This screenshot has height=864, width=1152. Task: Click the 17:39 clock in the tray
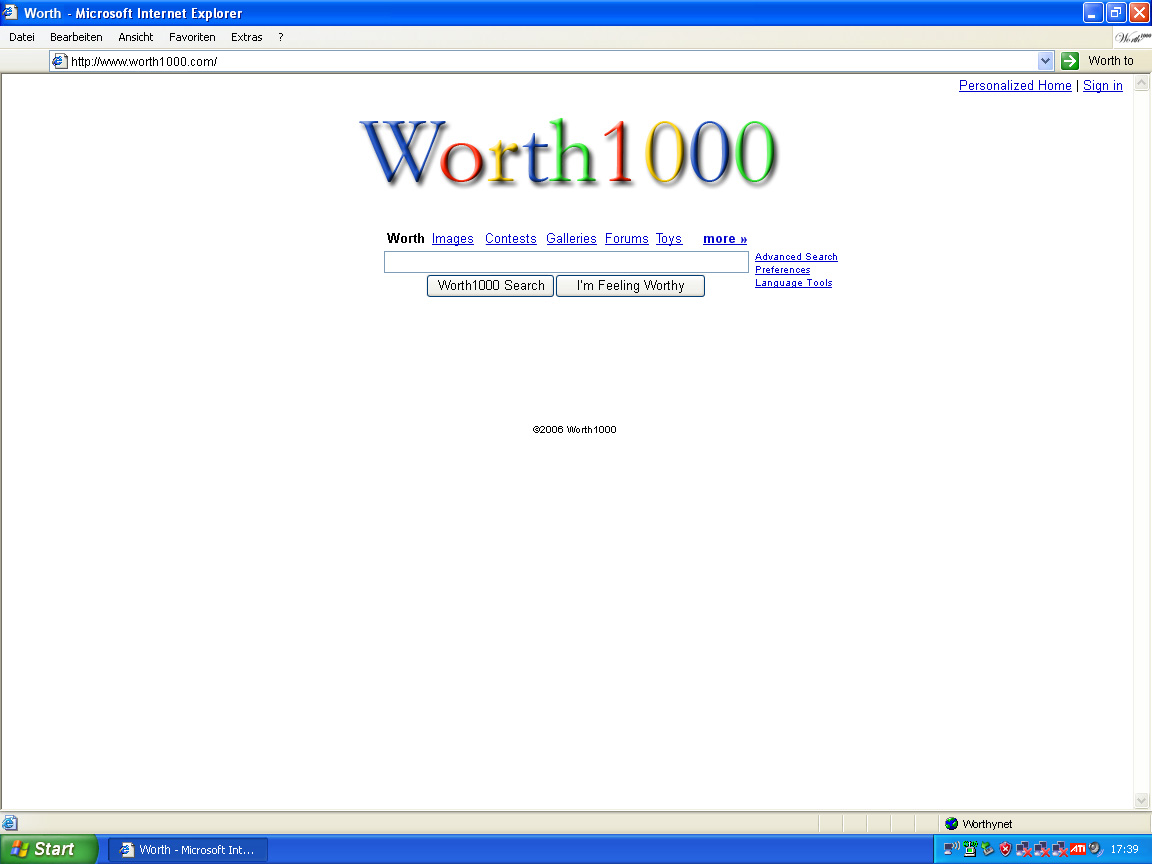point(1124,849)
